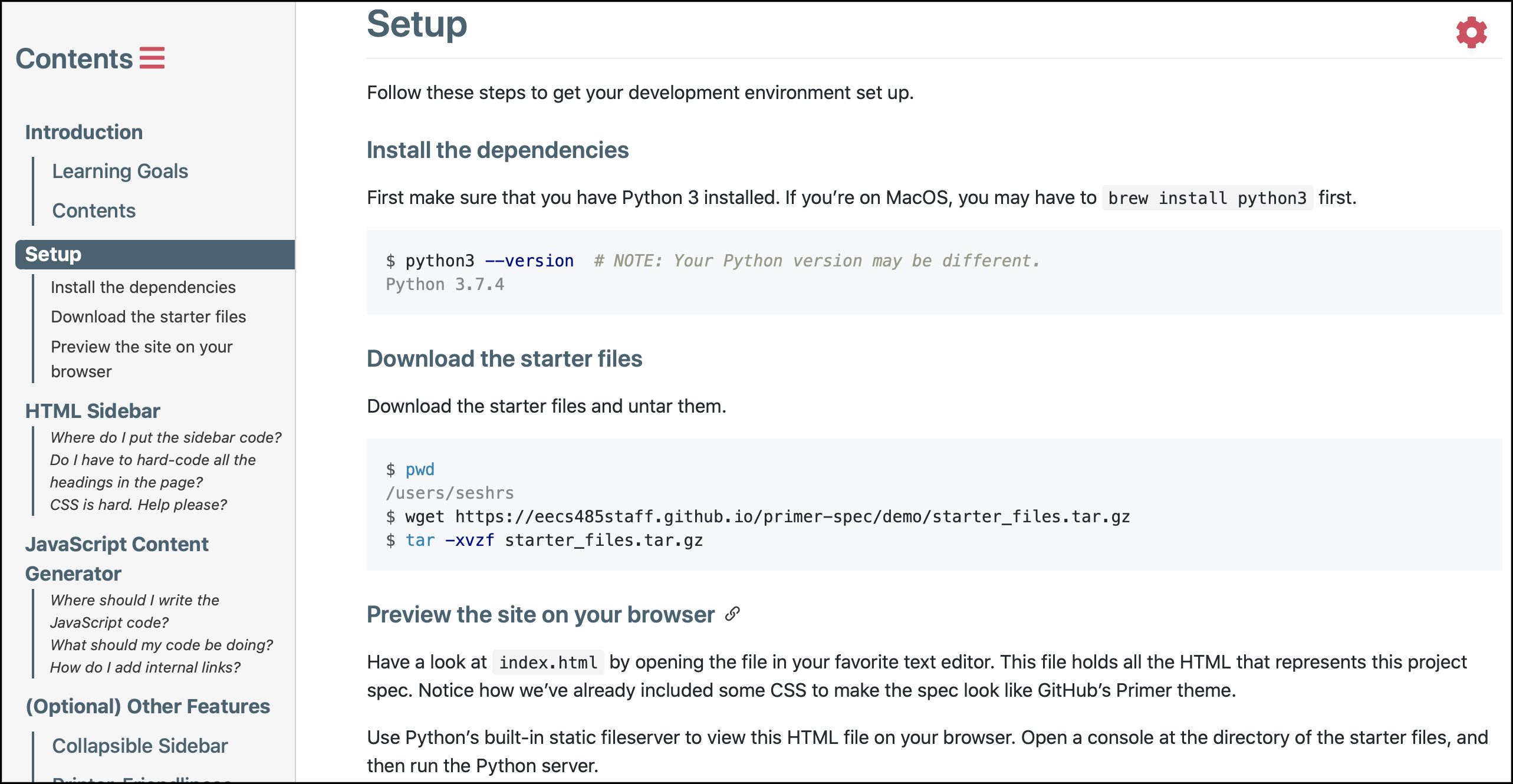
Task: Click 'What should my code be doing?' link
Action: point(162,645)
